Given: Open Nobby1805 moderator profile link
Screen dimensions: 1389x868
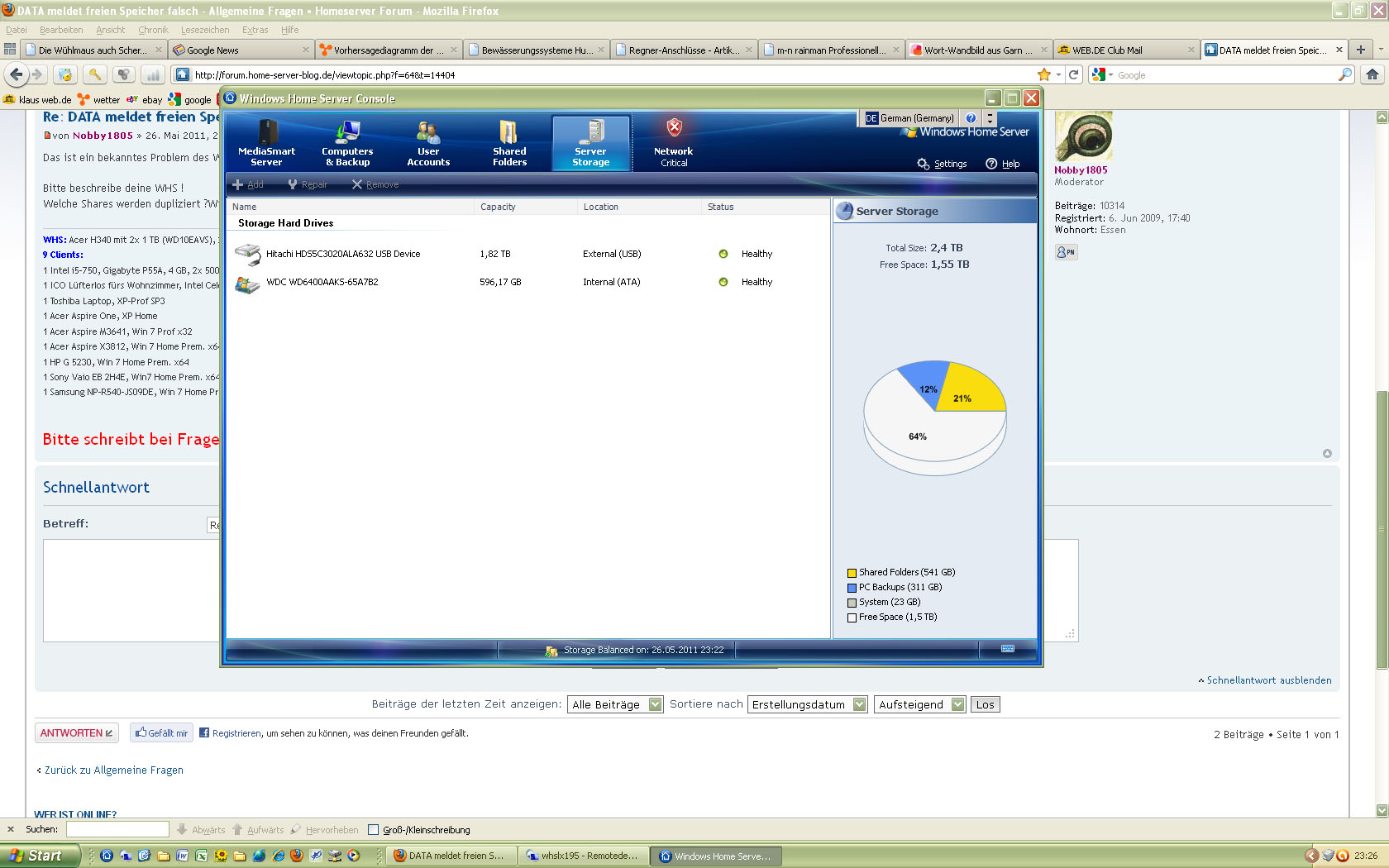Looking at the screenshot, I should tap(1081, 170).
